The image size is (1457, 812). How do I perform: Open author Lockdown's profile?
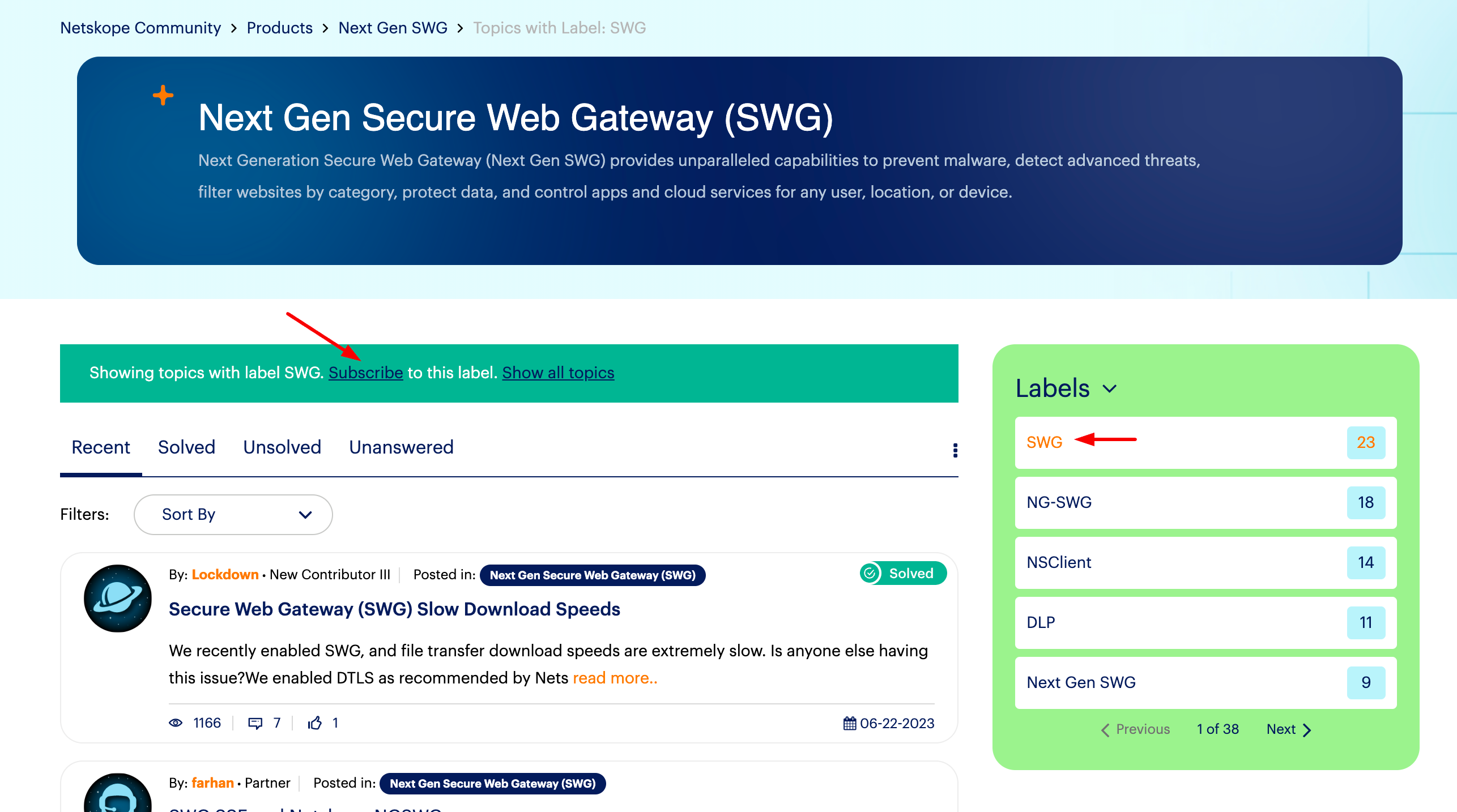pos(225,574)
